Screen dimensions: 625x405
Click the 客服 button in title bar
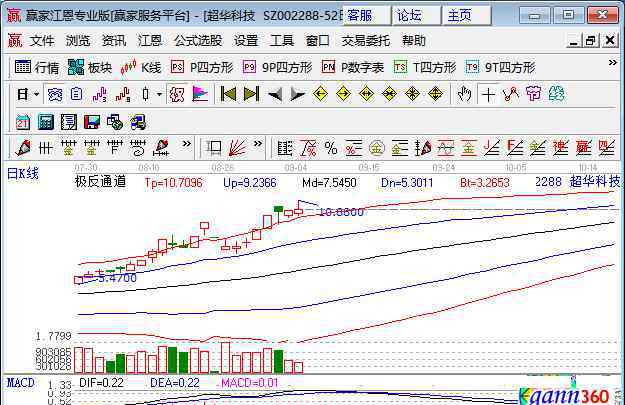click(x=366, y=16)
